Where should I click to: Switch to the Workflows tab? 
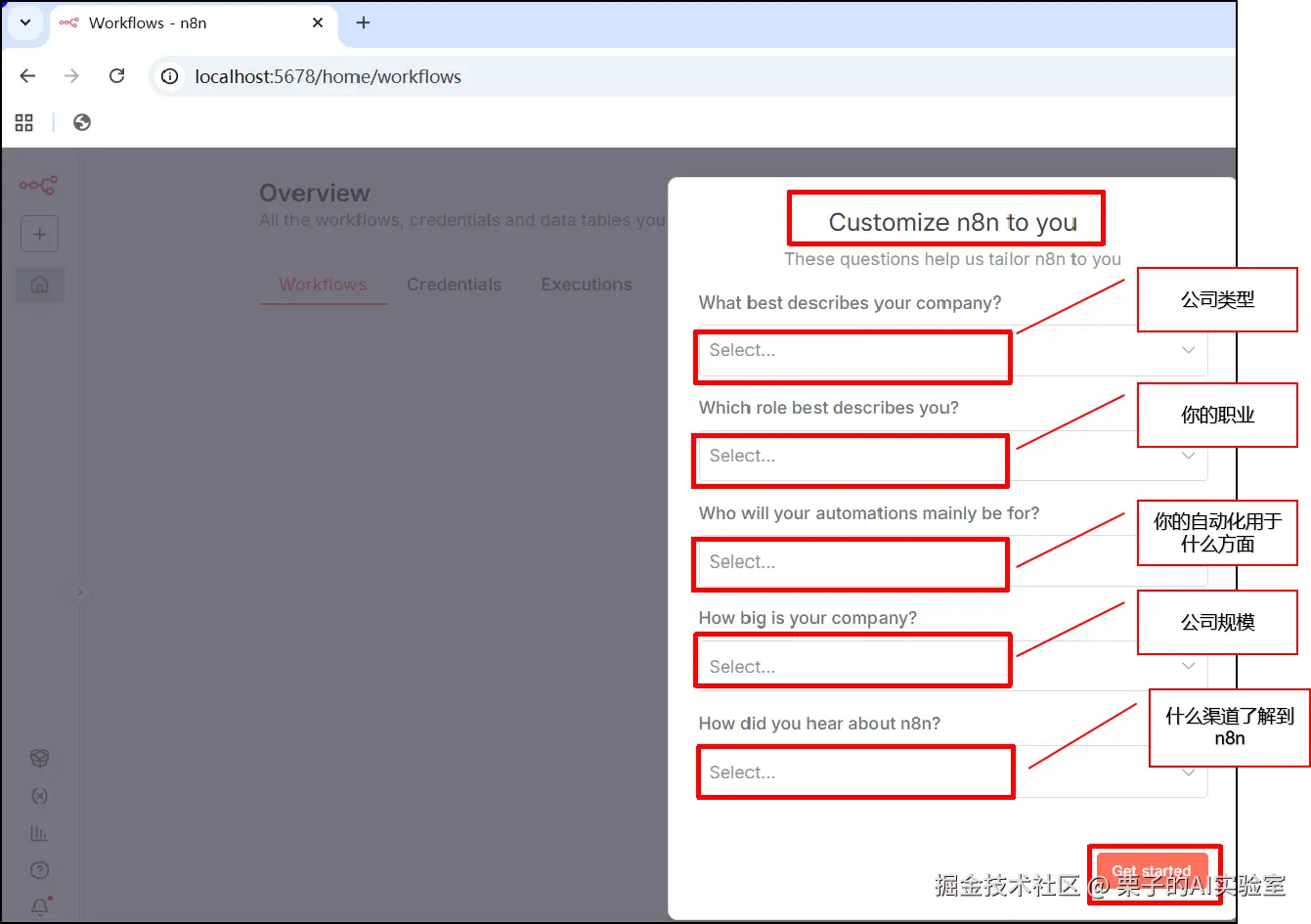pos(323,285)
